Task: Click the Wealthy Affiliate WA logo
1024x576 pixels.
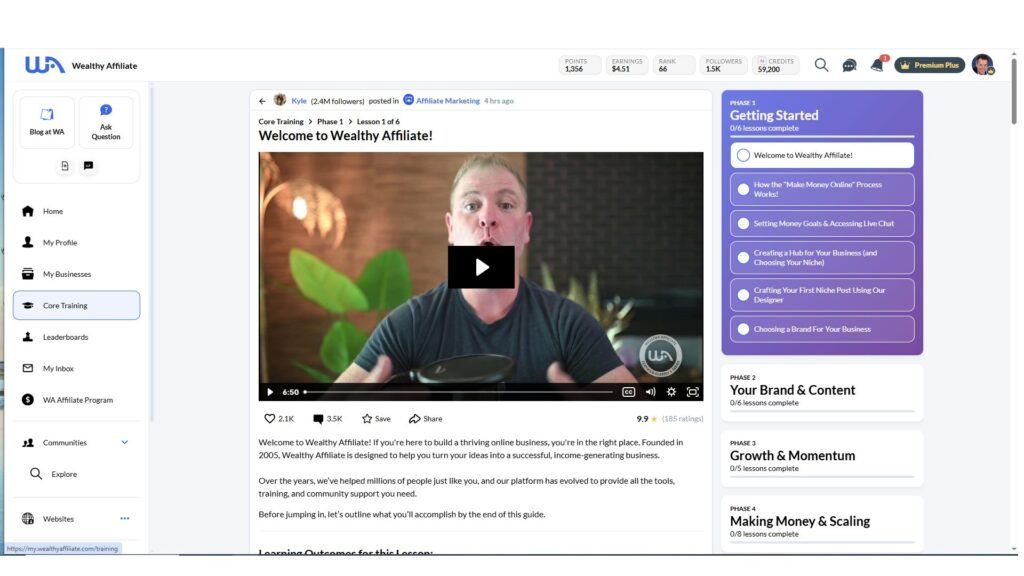Action: 44,65
